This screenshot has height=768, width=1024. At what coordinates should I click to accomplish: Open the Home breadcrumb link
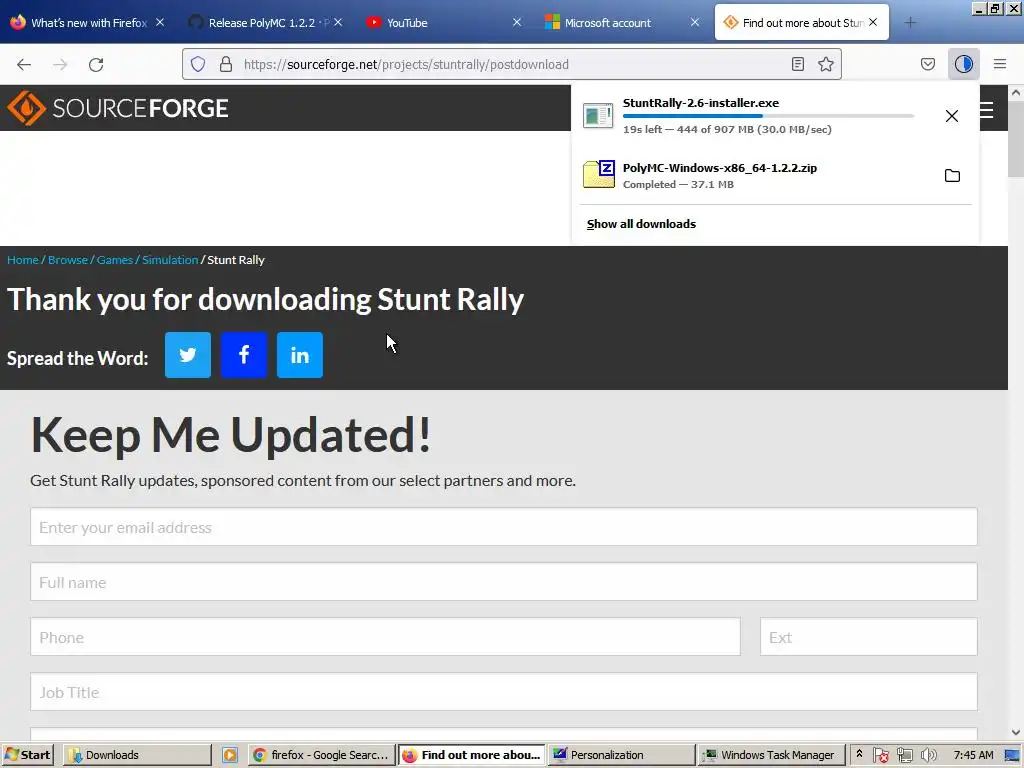(23, 260)
